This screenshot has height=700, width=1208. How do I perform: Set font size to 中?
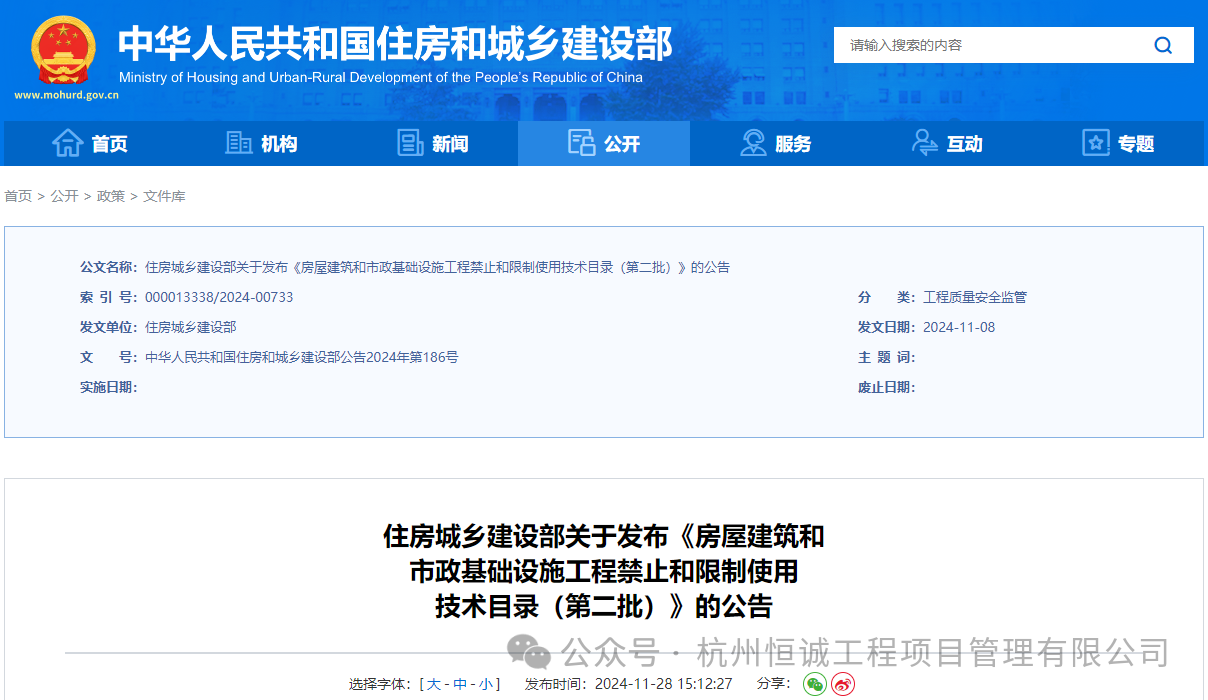pyautogui.click(x=460, y=684)
